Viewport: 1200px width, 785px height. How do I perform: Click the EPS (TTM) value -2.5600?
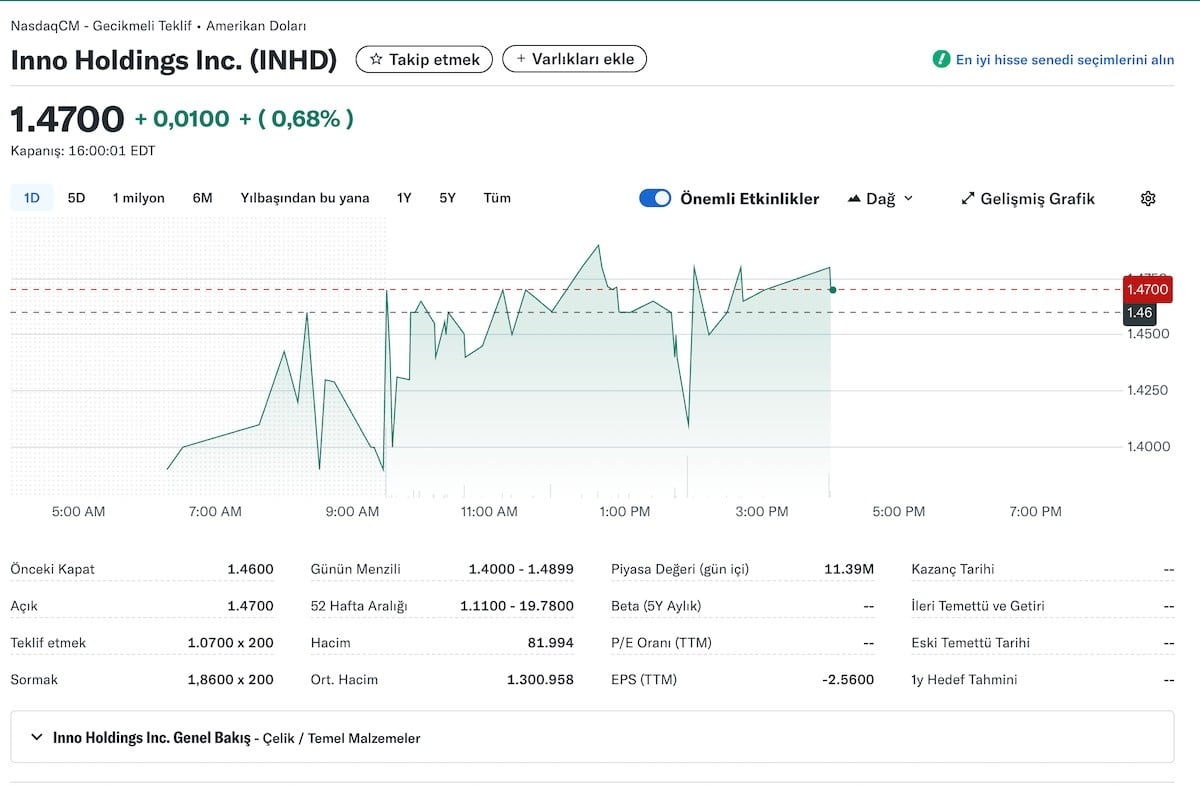(848, 680)
